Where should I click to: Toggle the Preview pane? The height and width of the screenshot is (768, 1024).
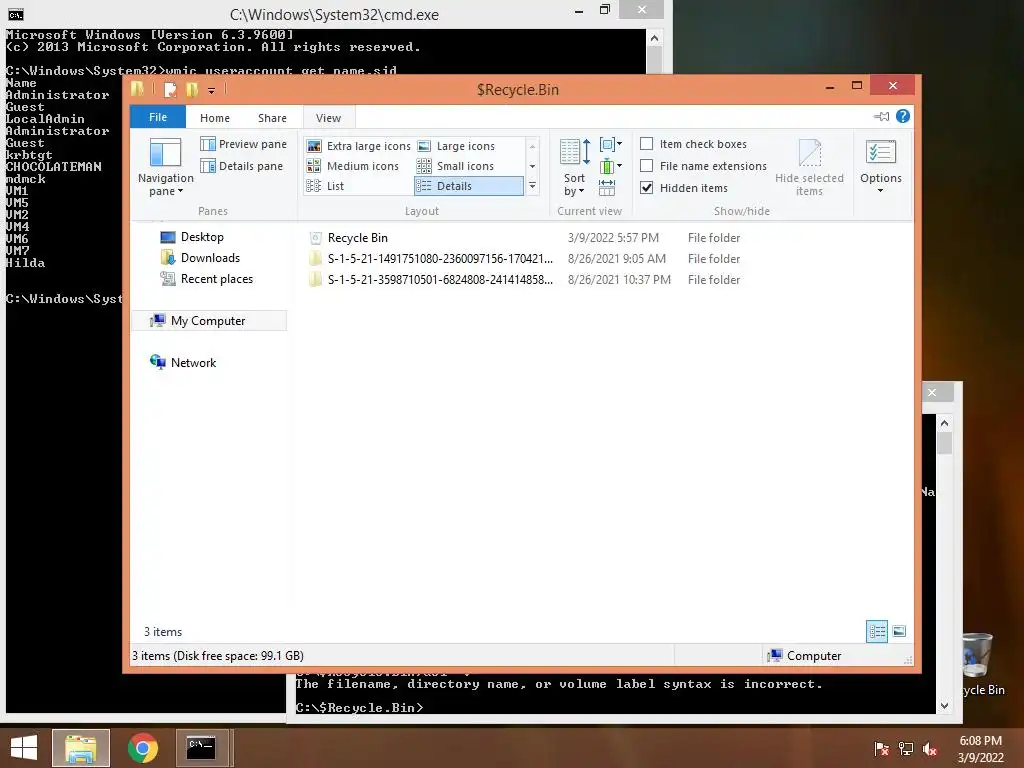pyautogui.click(x=244, y=144)
